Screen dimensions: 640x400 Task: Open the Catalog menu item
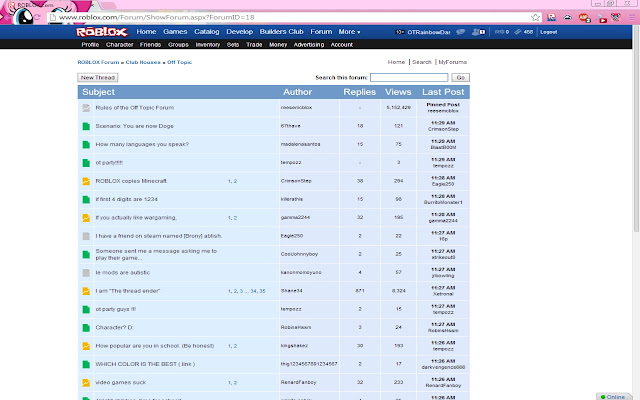207,31
